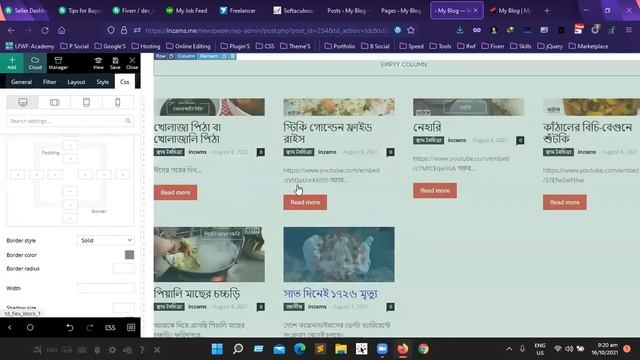The height and width of the screenshot is (360, 640).
Task: Open the Border style dropdown
Action: [x=105, y=240]
